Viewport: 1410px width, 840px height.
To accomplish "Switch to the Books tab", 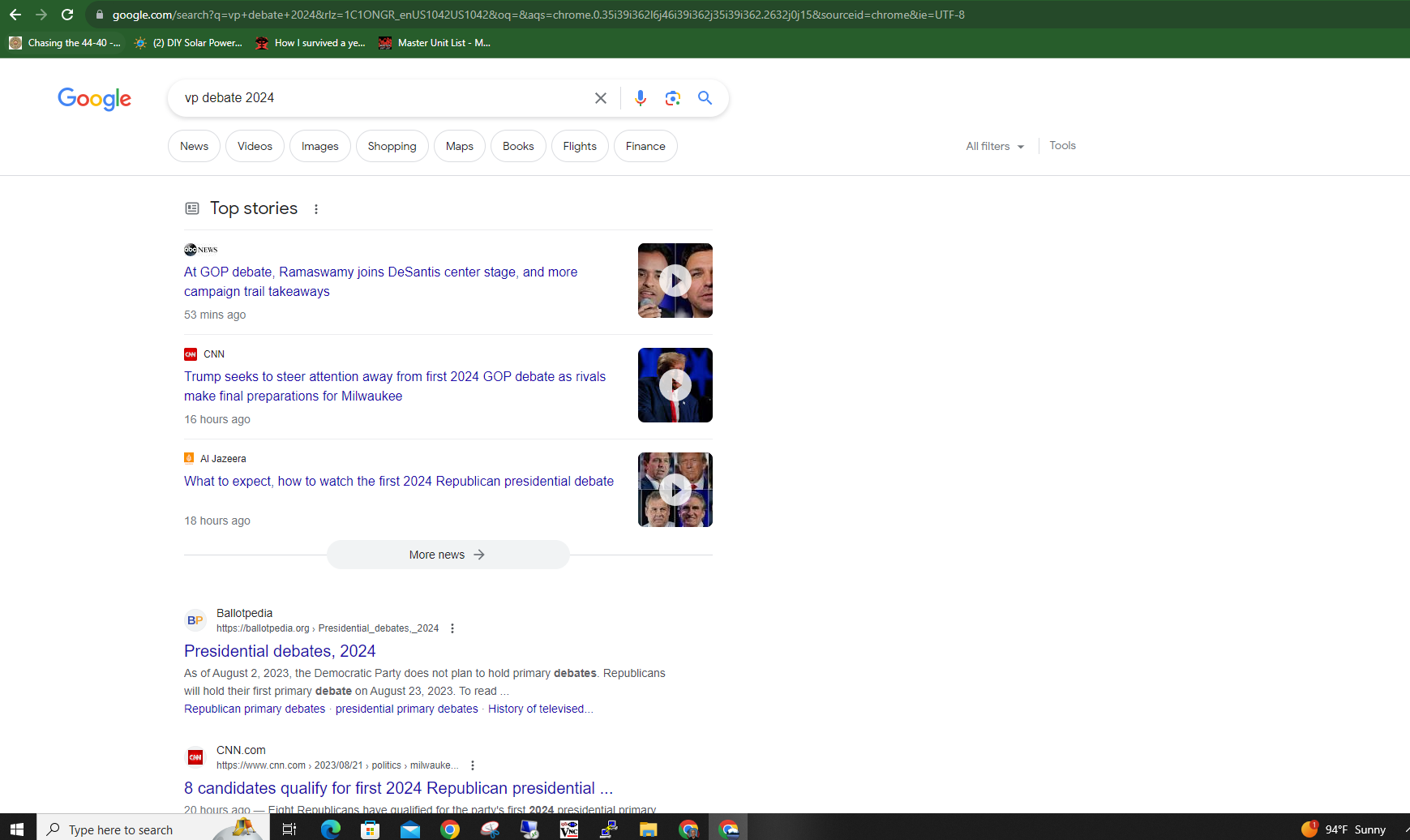I will coord(518,146).
